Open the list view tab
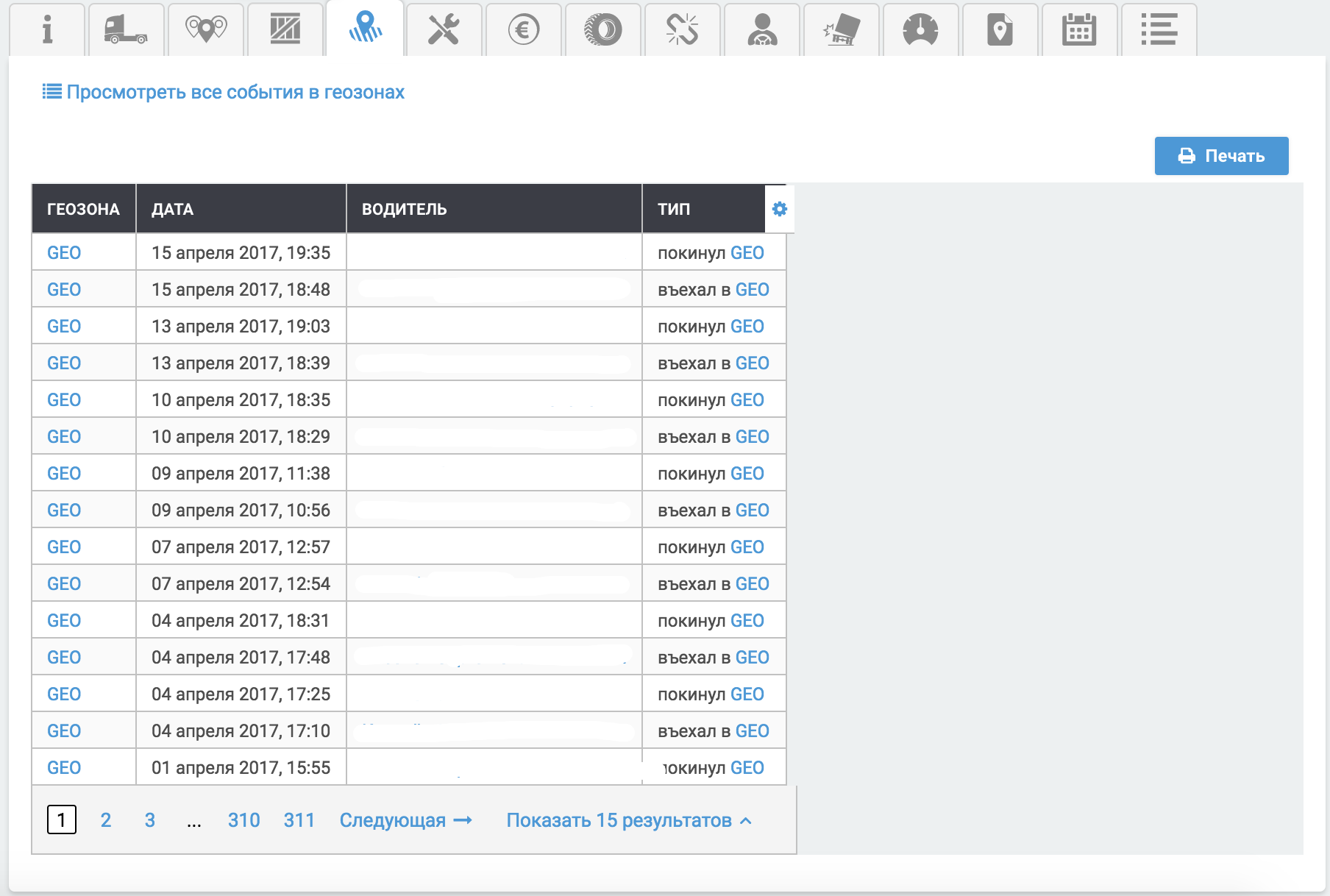 pos(1159,30)
